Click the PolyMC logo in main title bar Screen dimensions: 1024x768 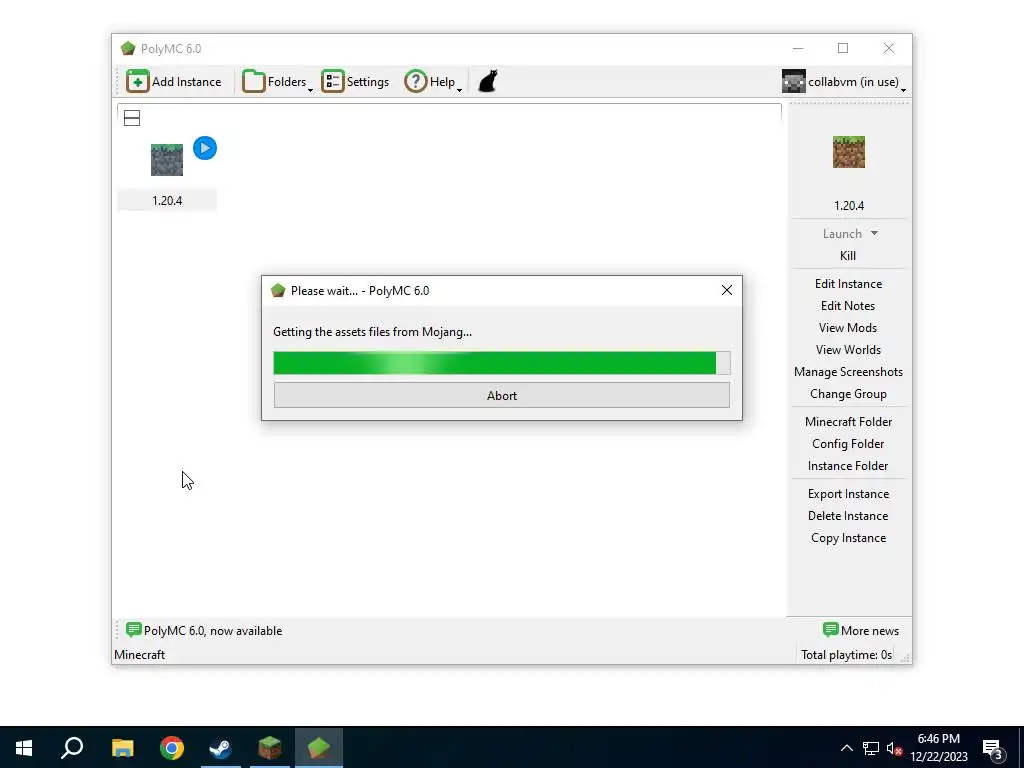[128, 48]
